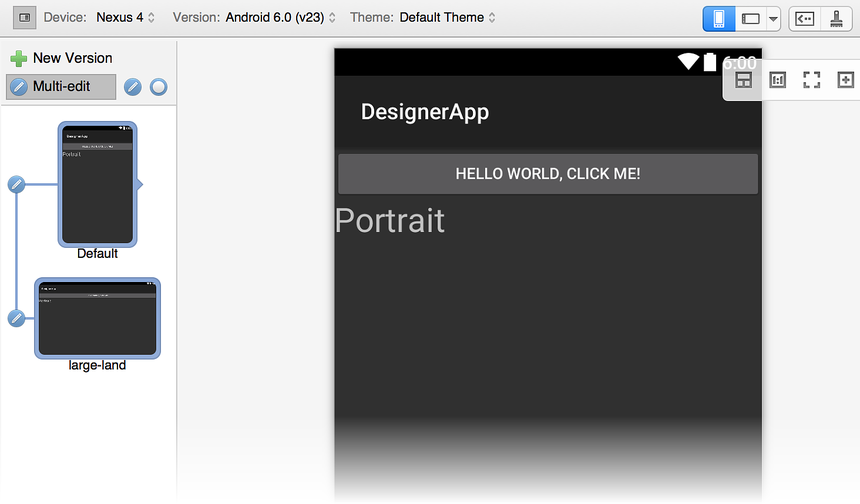Screen dimensions: 860x504
Task: Set zoom to 1:1 actual size
Action: [777, 80]
